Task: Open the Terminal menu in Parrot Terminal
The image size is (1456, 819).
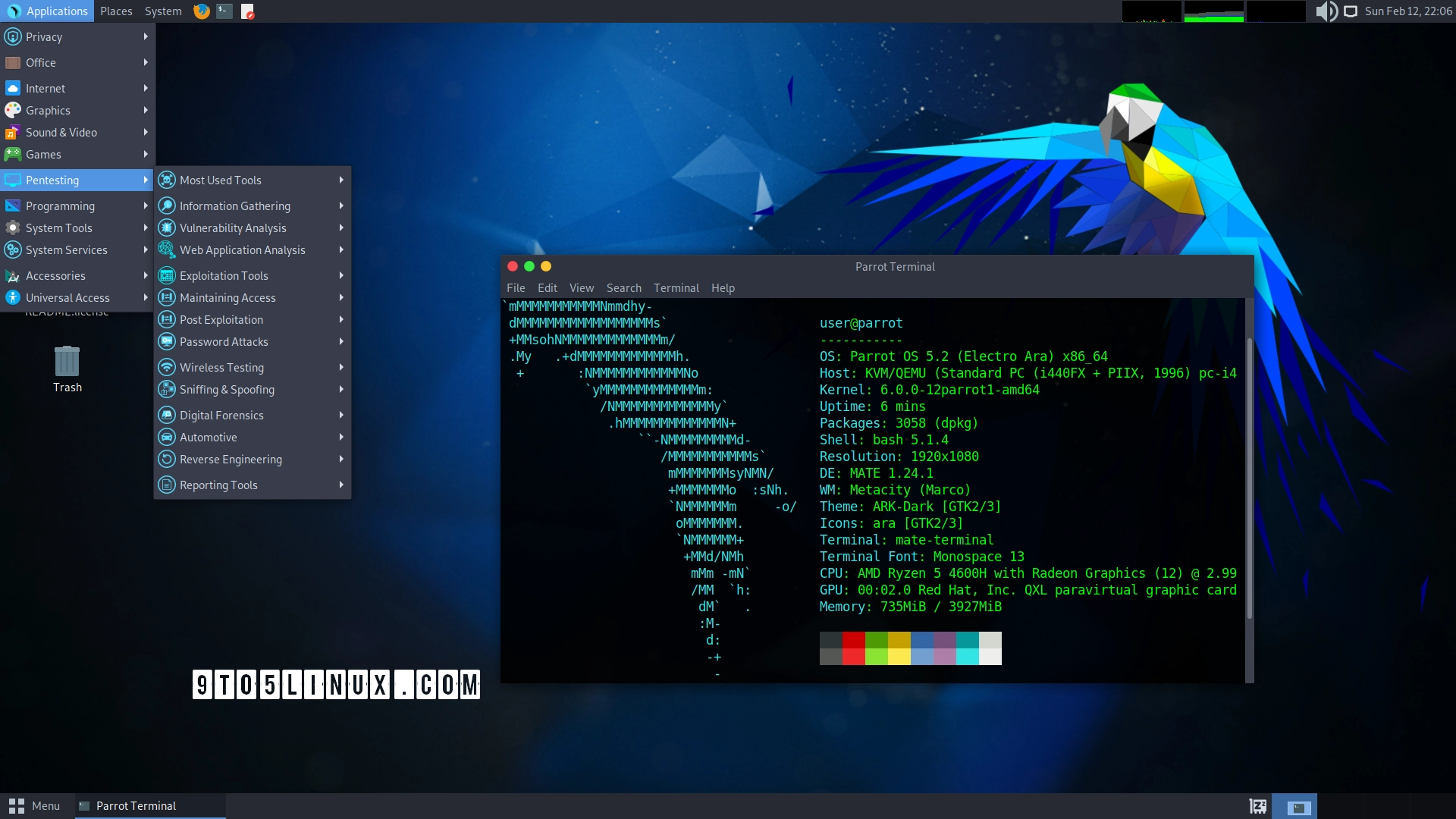Action: point(676,287)
